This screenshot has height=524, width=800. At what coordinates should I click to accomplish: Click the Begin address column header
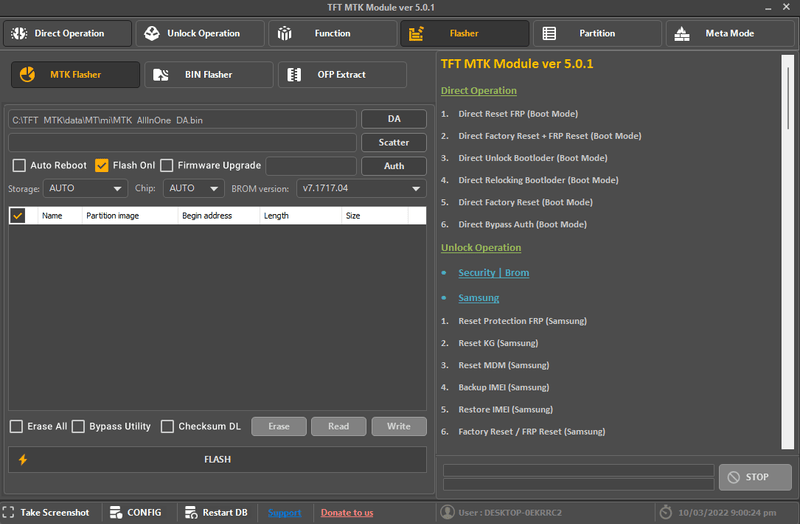pyautogui.click(x=219, y=216)
